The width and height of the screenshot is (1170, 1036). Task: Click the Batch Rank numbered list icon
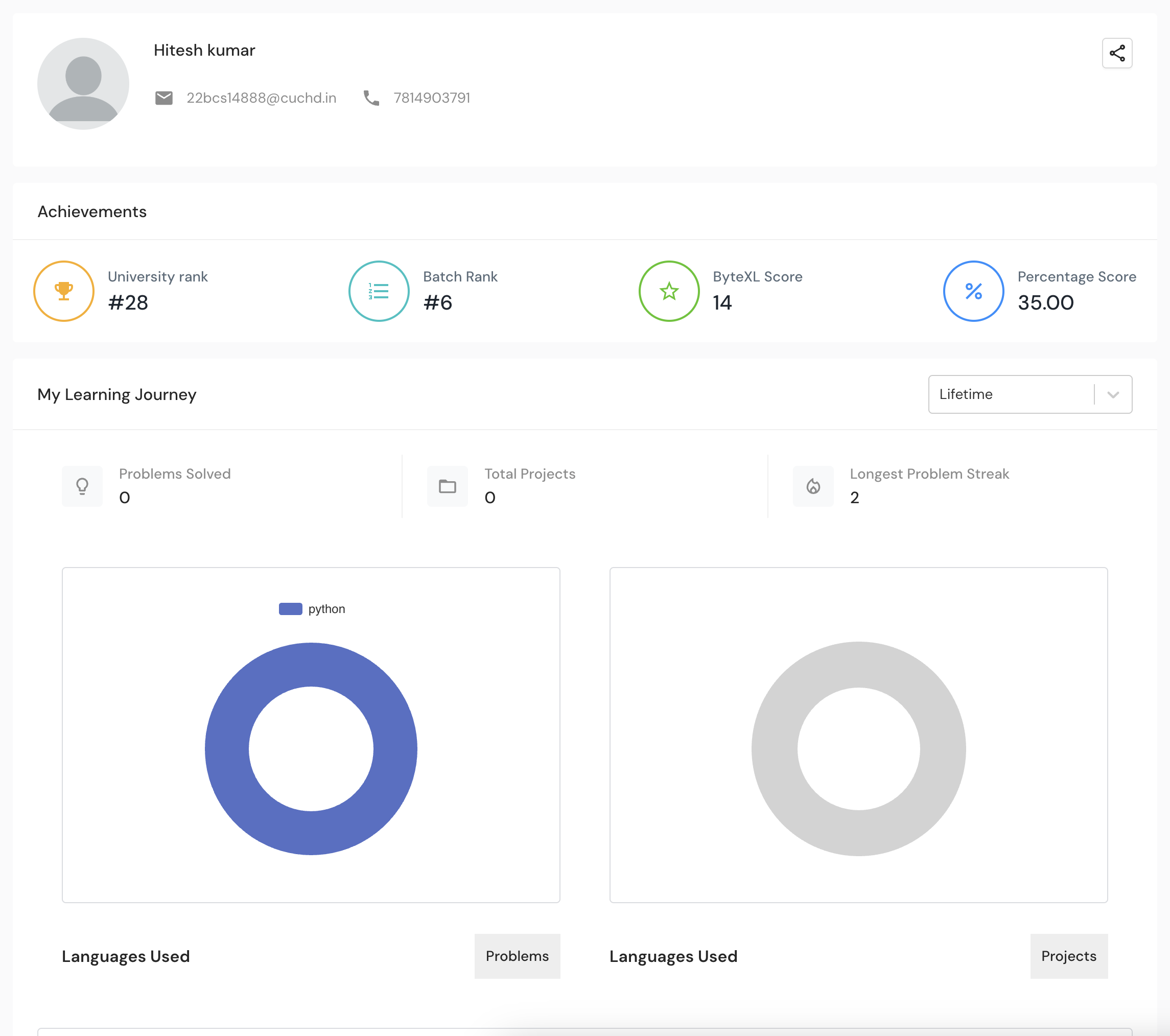pos(379,291)
